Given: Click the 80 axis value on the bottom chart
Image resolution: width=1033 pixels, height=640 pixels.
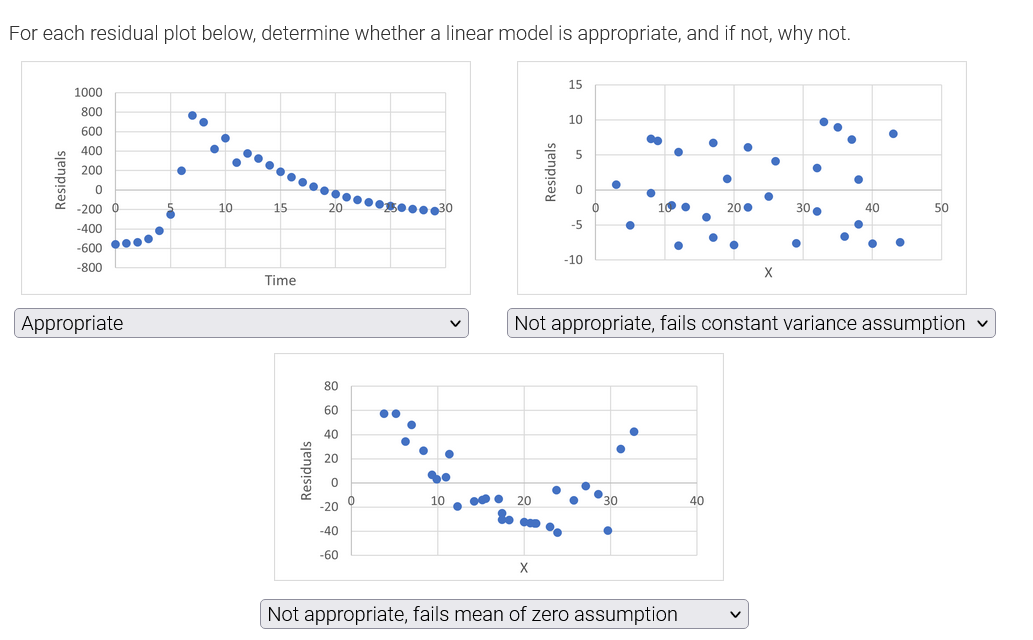Looking at the screenshot, I should (x=333, y=387).
